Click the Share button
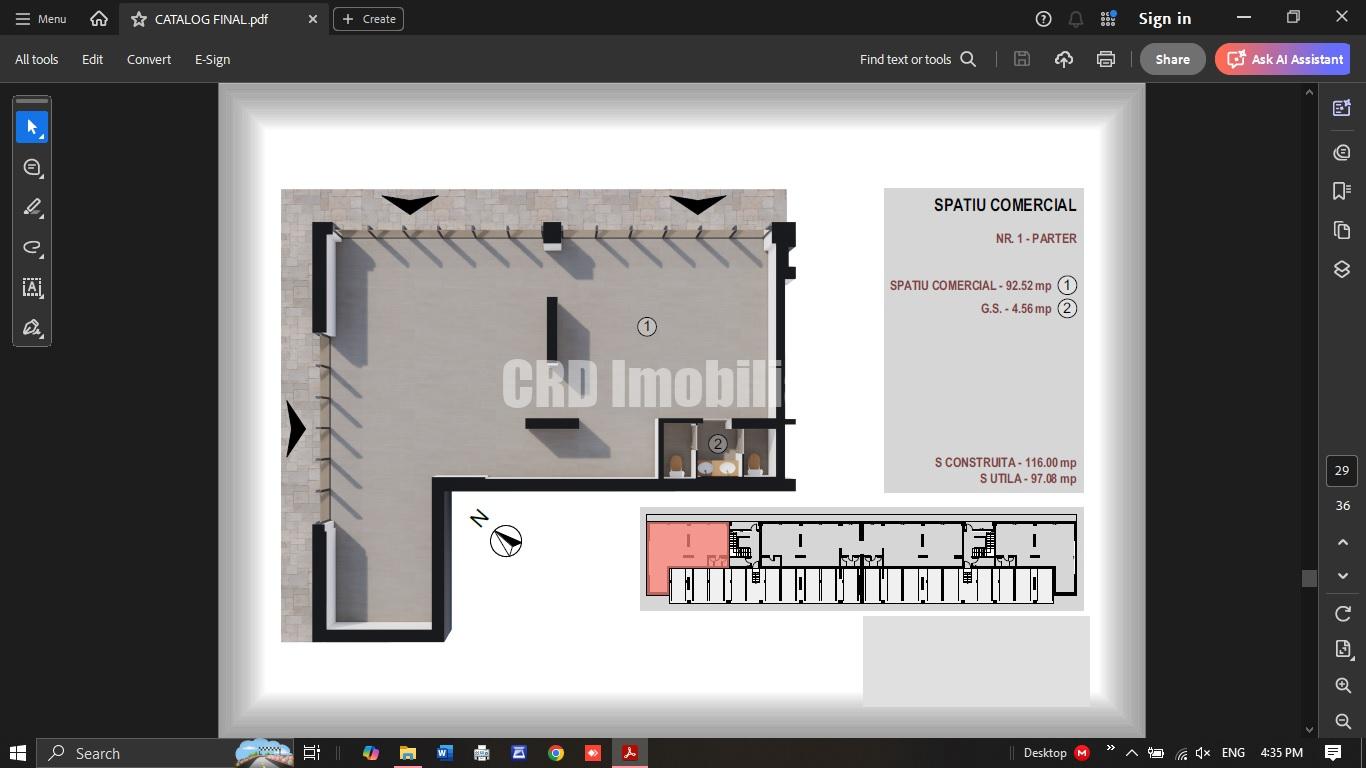This screenshot has height=768, width=1366. pyautogui.click(x=1172, y=60)
